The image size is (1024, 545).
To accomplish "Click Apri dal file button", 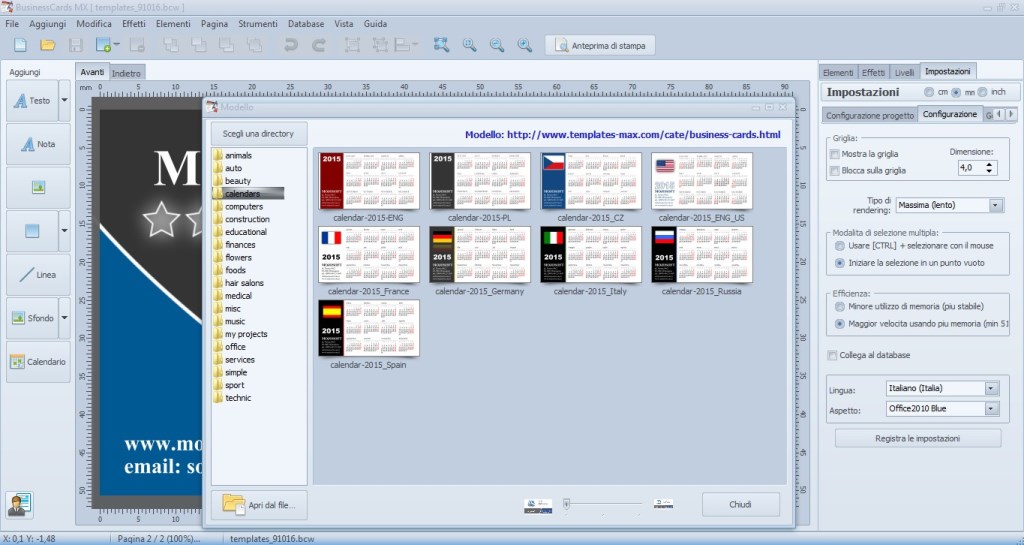I will pyautogui.click(x=259, y=505).
